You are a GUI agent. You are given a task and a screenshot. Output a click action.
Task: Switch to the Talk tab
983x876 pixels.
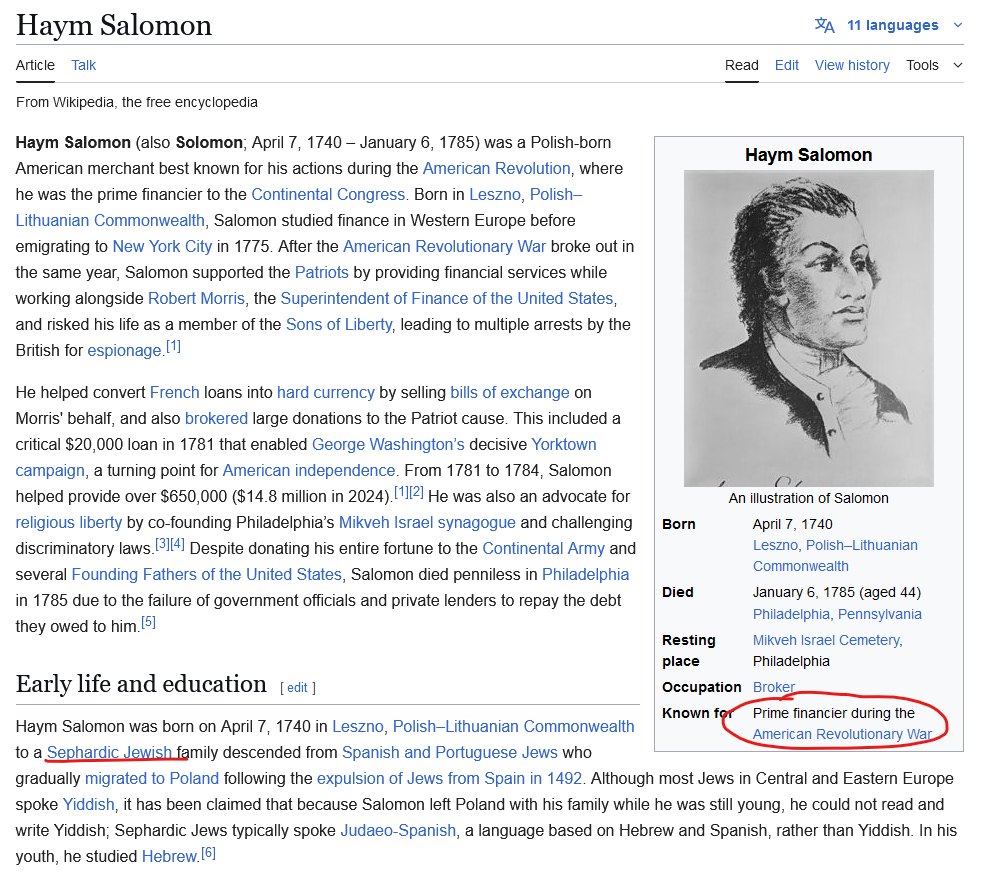click(83, 65)
